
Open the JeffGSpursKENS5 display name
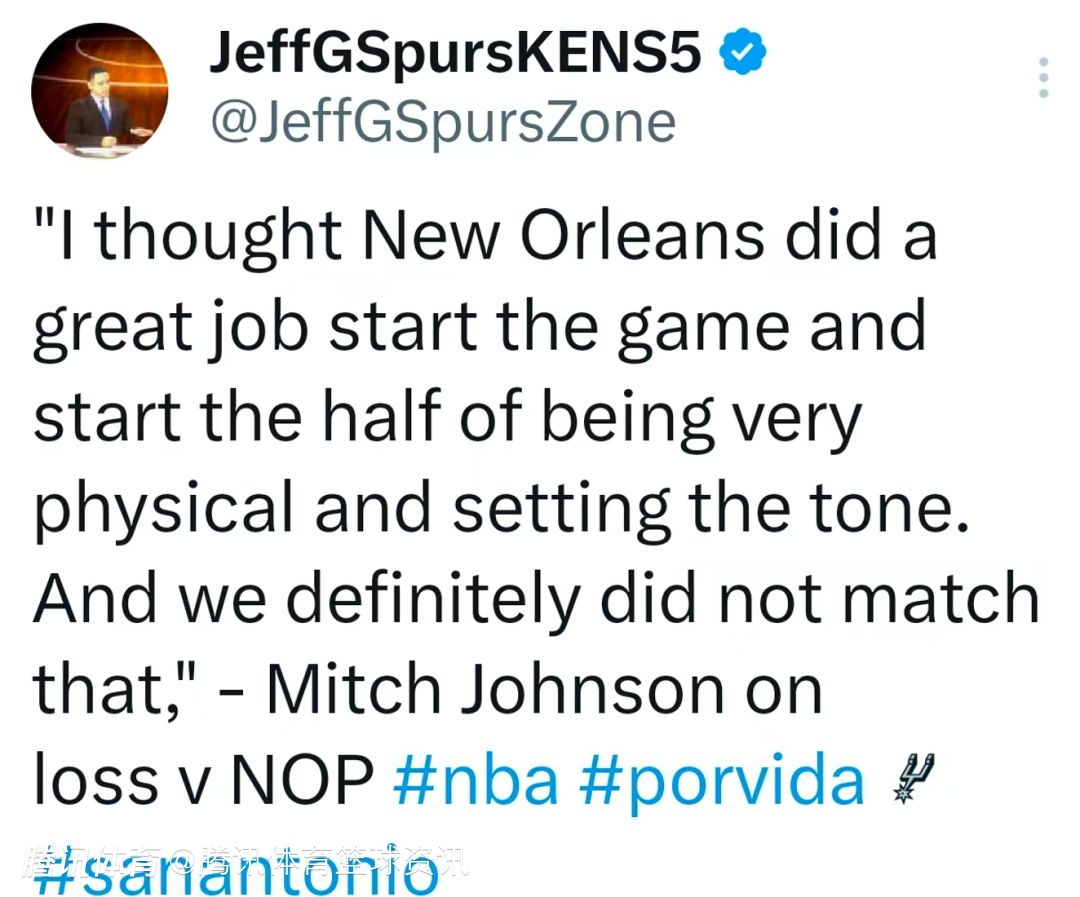[x=455, y=53]
